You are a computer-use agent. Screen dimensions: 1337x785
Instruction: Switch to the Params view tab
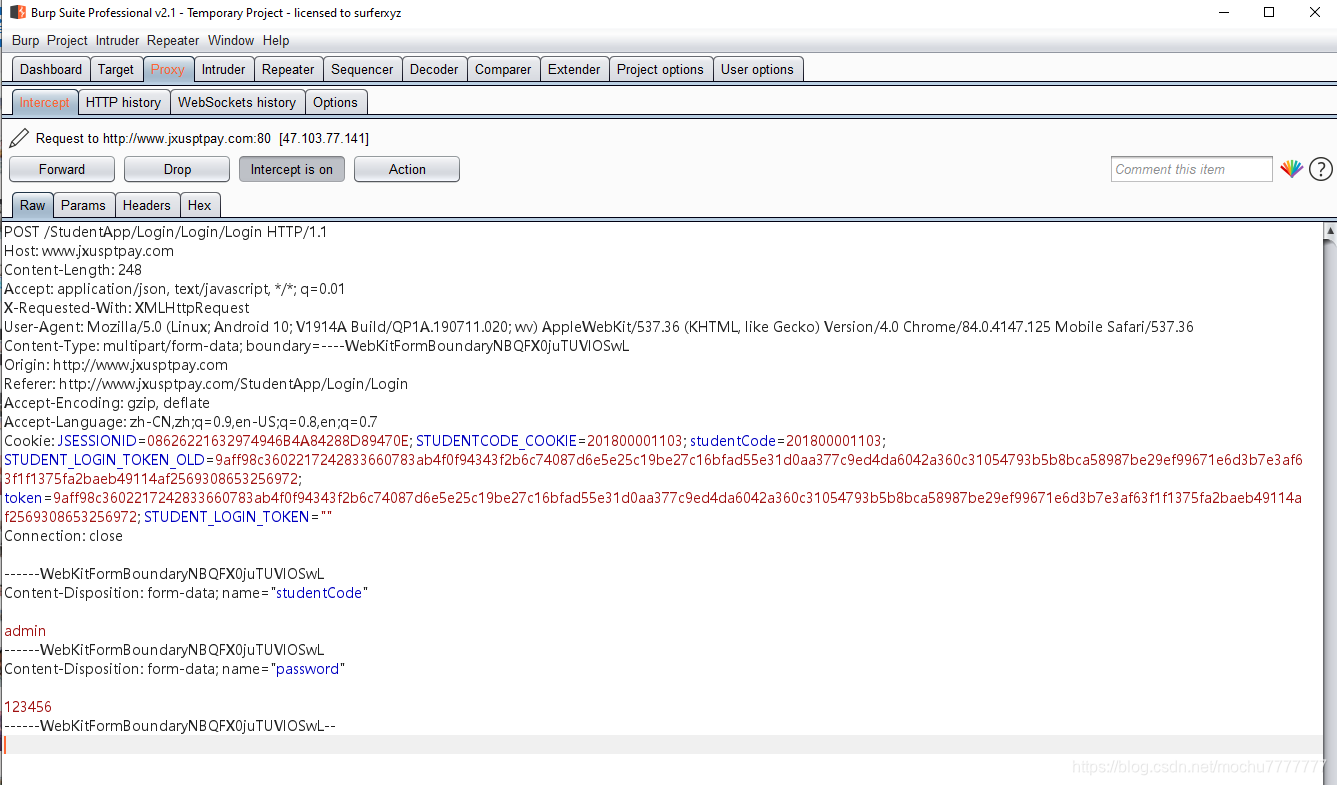coord(83,205)
